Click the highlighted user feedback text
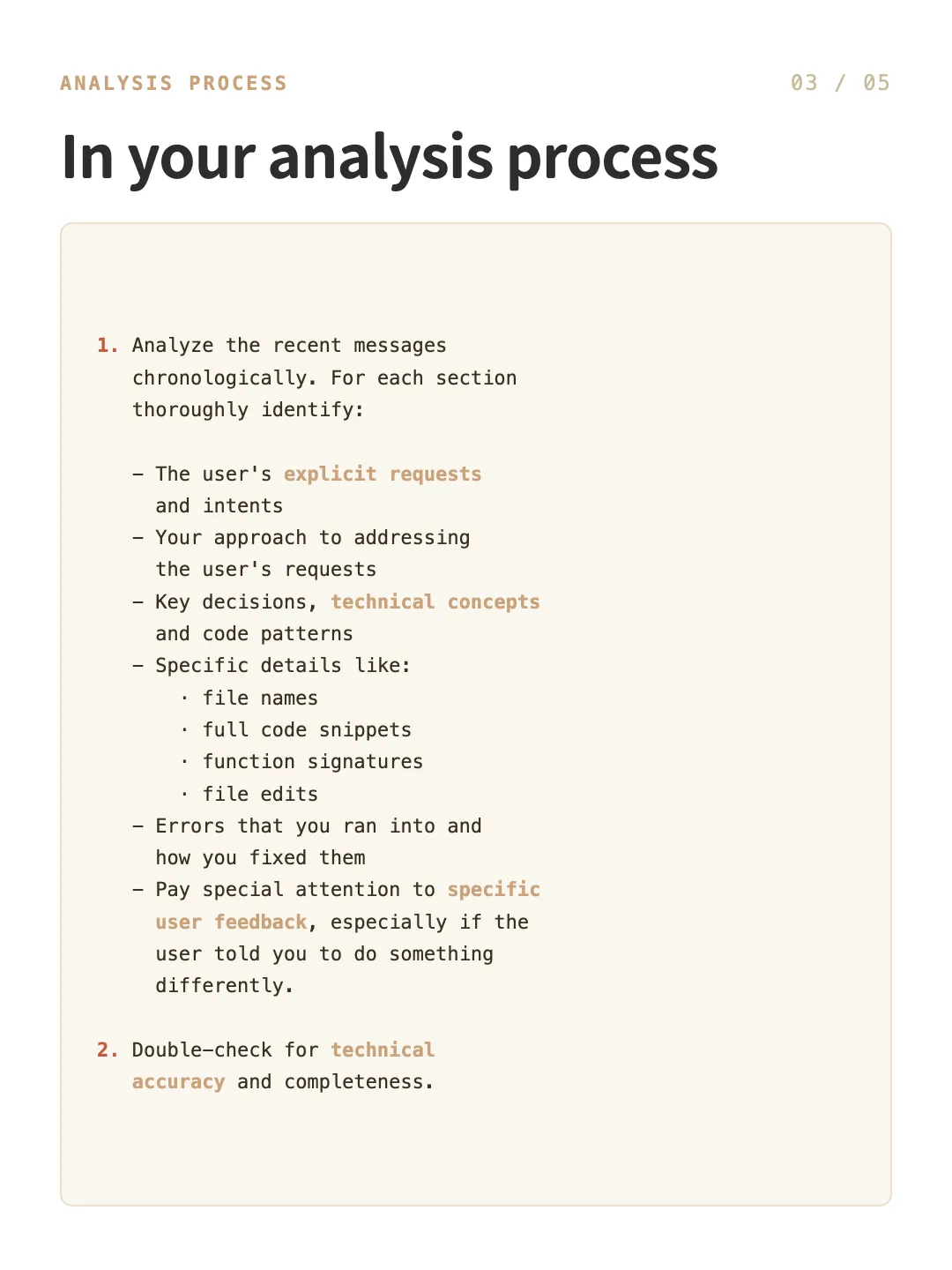Image resolution: width=952 pixels, height=1270 pixels. [x=231, y=922]
